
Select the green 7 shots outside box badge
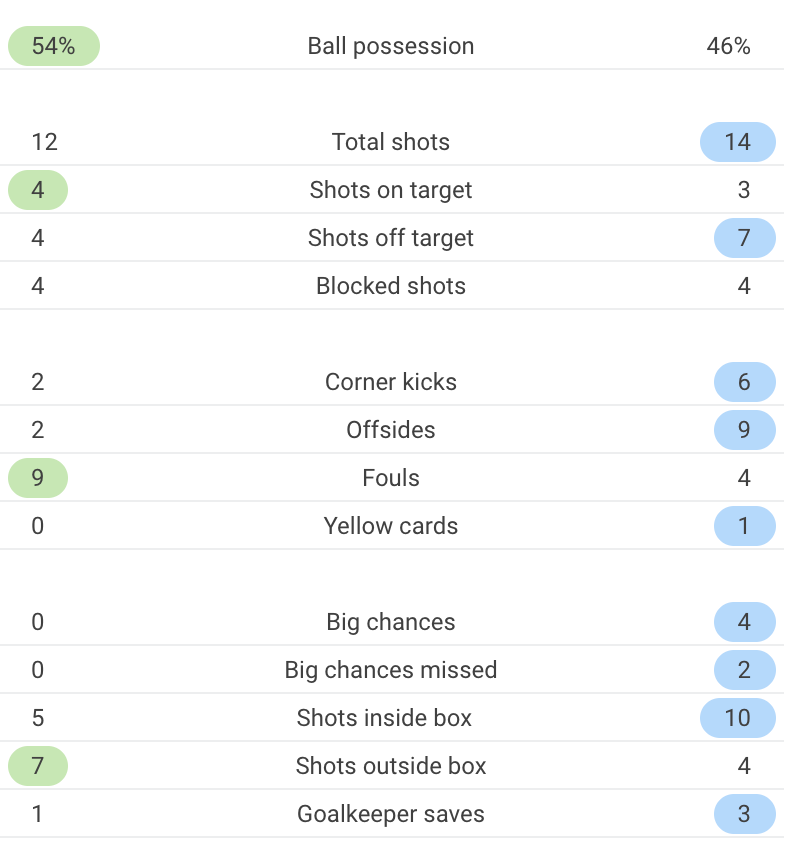tap(38, 766)
